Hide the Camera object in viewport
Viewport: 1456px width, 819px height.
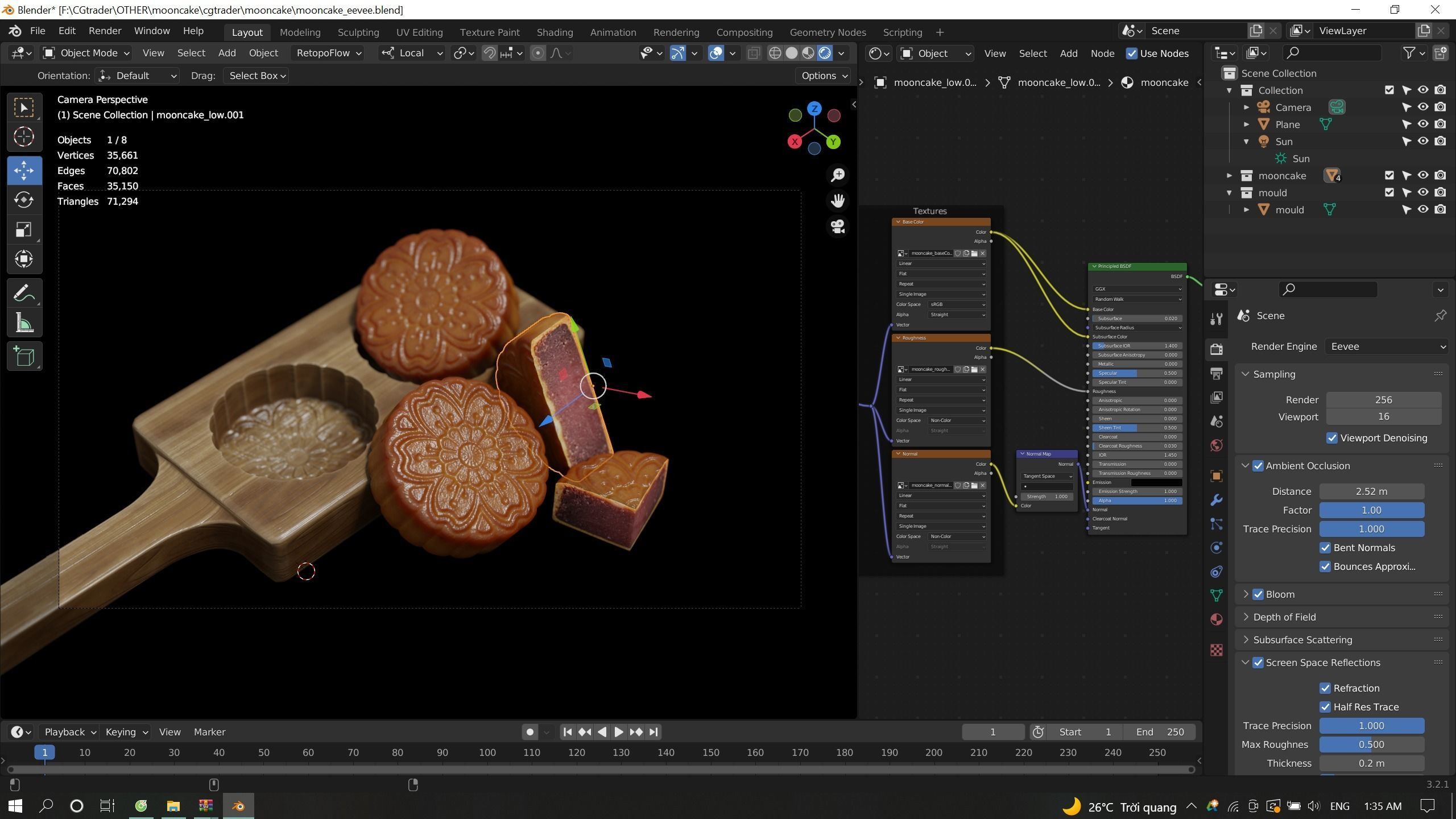click(x=1423, y=107)
